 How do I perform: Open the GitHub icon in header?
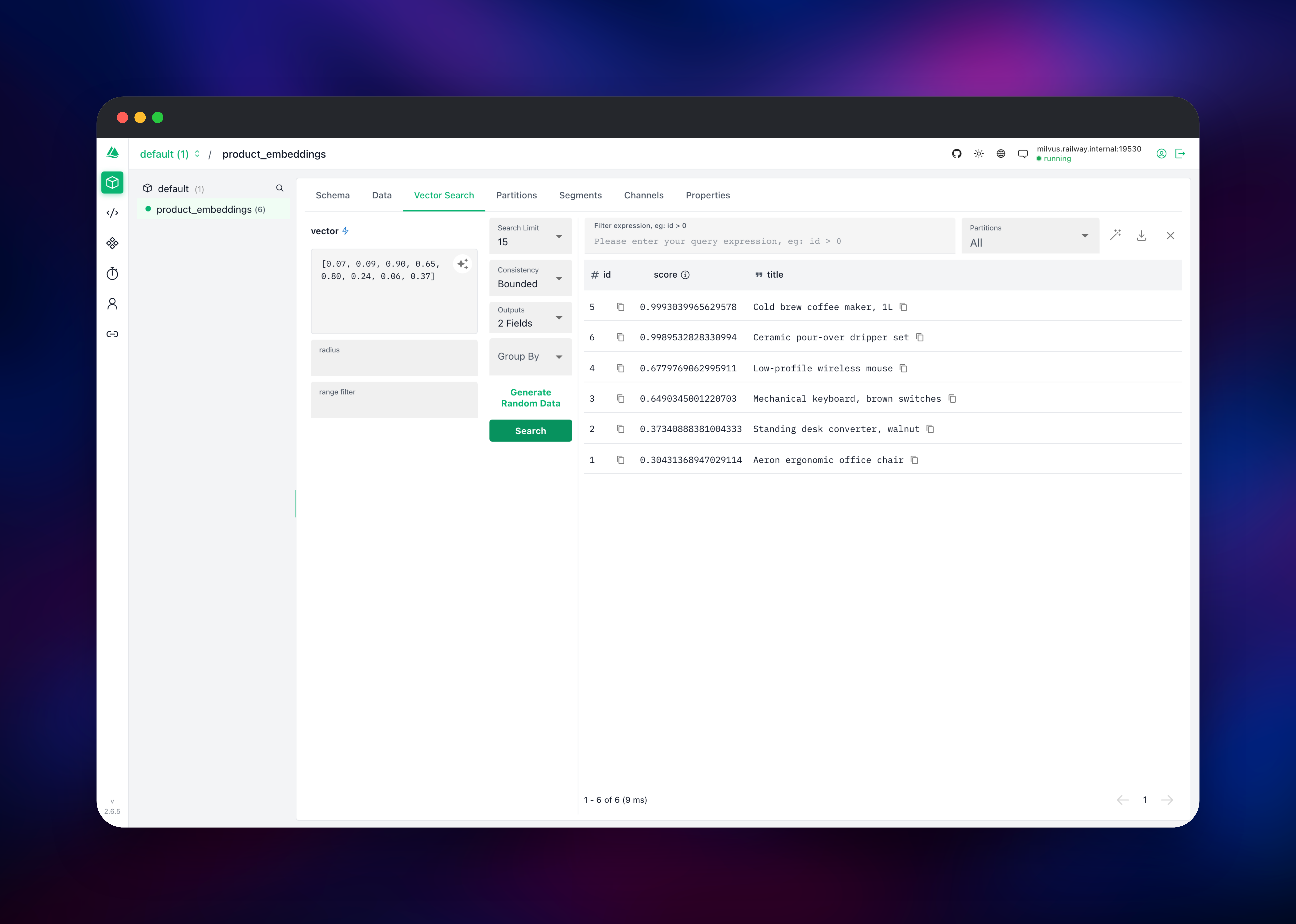[957, 154]
